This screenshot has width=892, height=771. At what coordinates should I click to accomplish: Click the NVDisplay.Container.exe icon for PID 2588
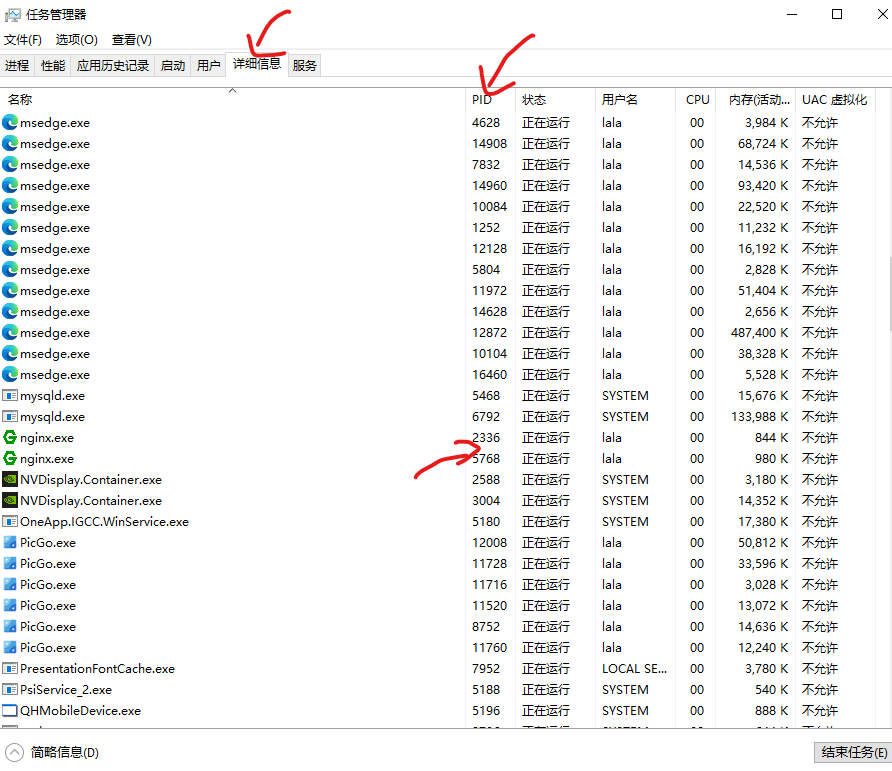tap(10, 480)
